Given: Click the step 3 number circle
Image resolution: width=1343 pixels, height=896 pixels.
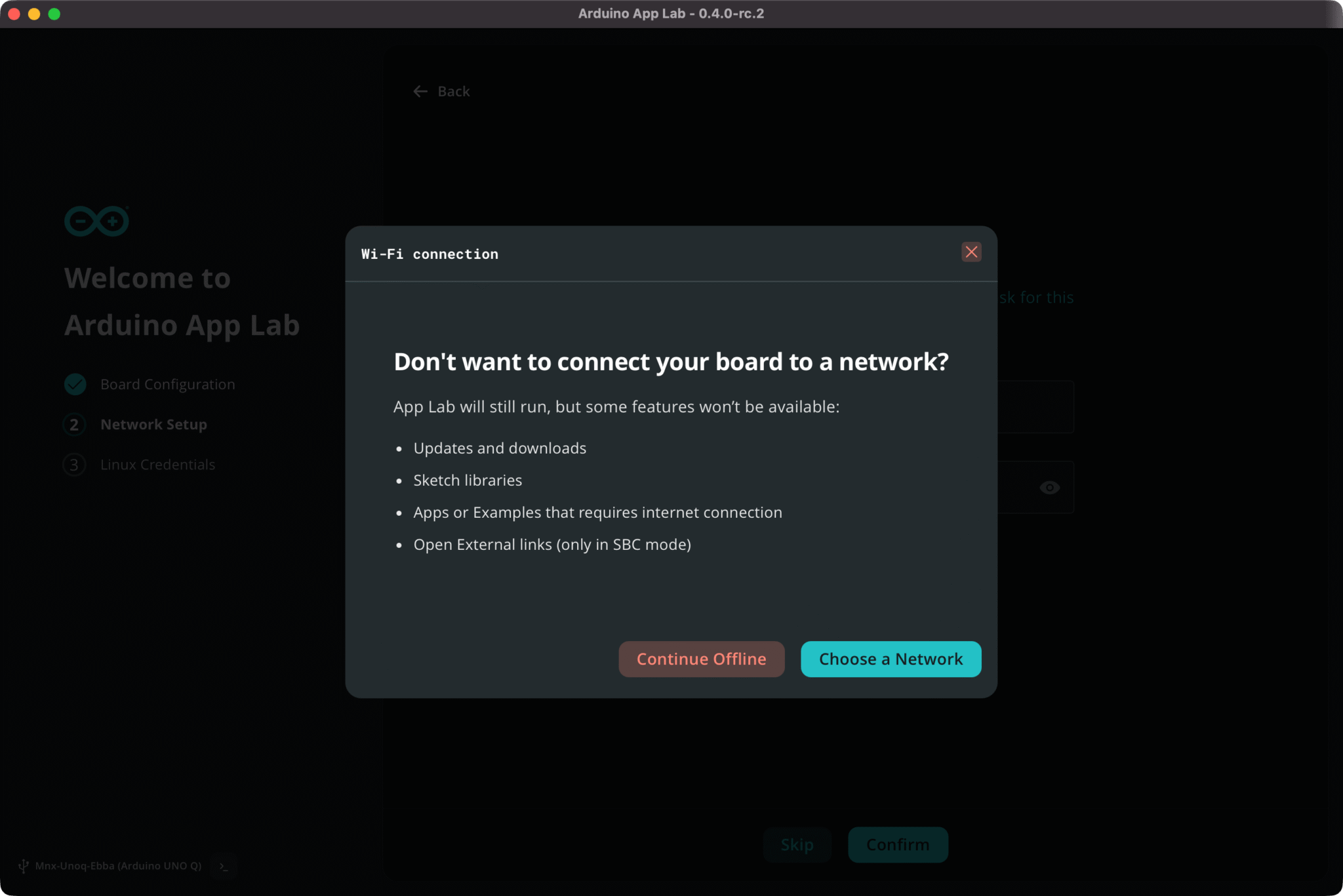Looking at the screenshot, I should [74, 465].
